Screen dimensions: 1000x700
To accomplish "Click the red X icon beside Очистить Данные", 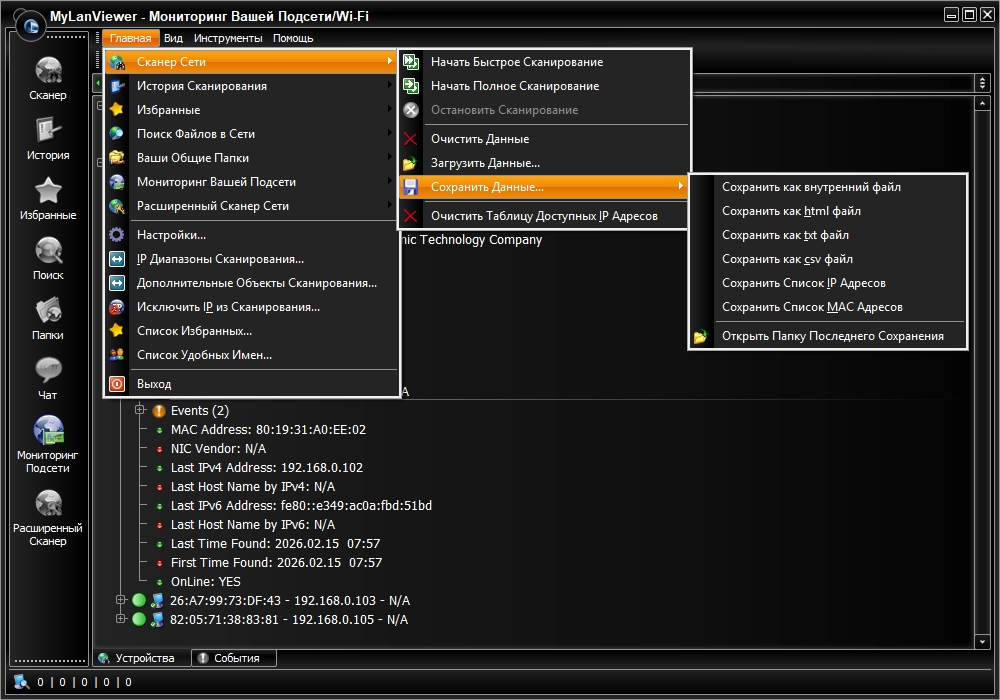I will click(x=411, y=139).
